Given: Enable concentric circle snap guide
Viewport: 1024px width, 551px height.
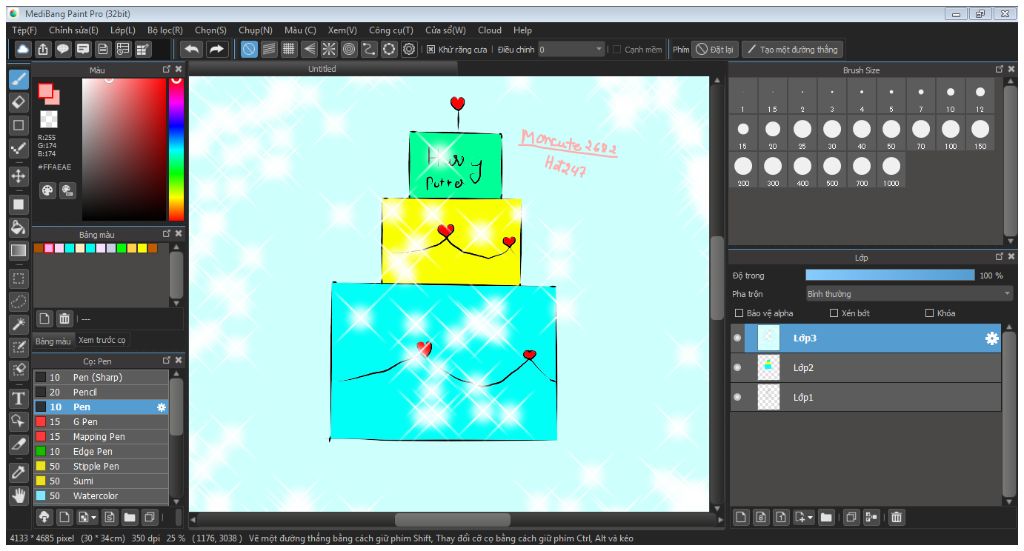Looking at the screenshot, I should tap(349, 50).
